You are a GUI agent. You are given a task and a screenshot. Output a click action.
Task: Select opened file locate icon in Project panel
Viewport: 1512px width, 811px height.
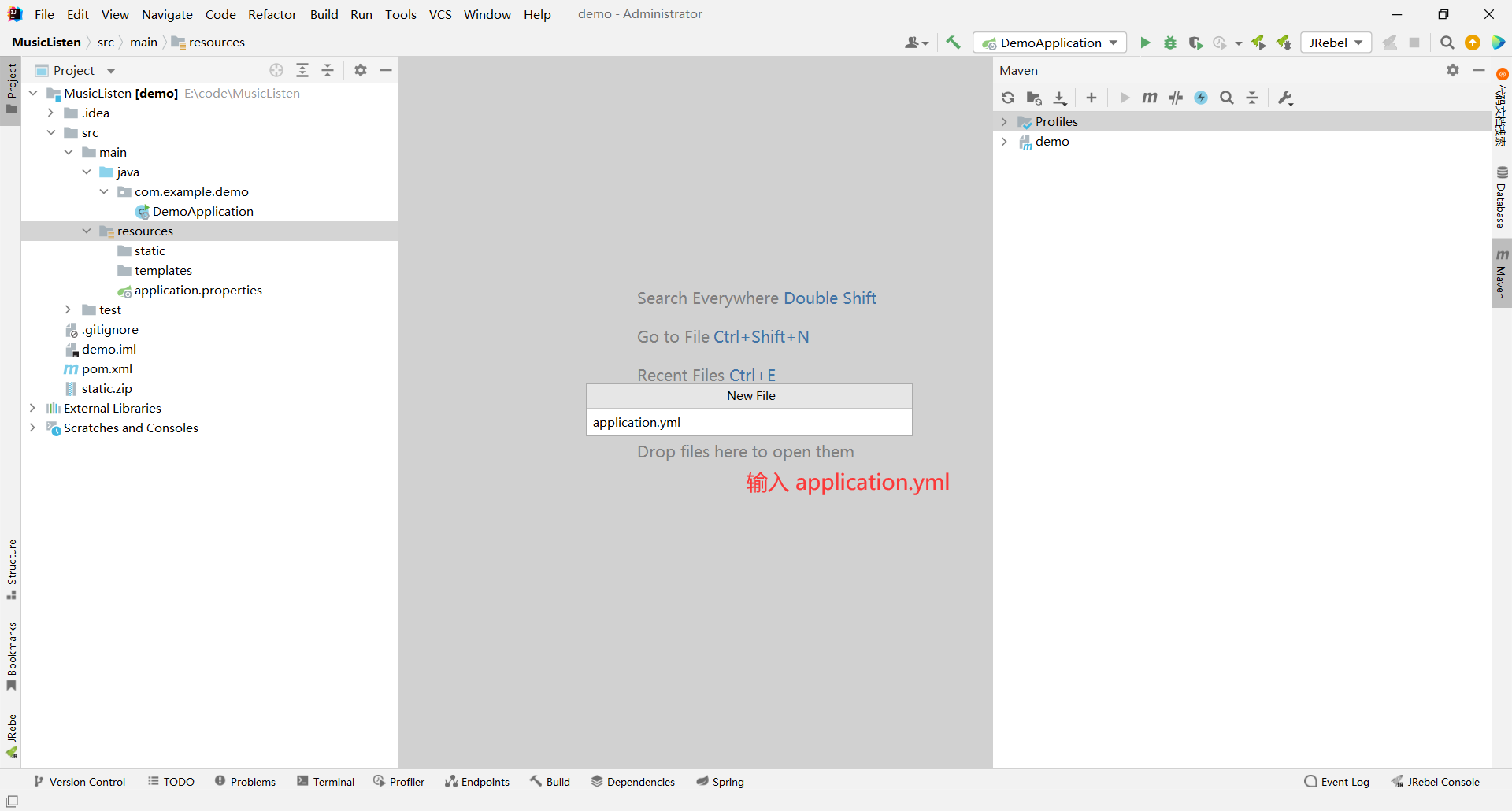click(x=276, y=70)
